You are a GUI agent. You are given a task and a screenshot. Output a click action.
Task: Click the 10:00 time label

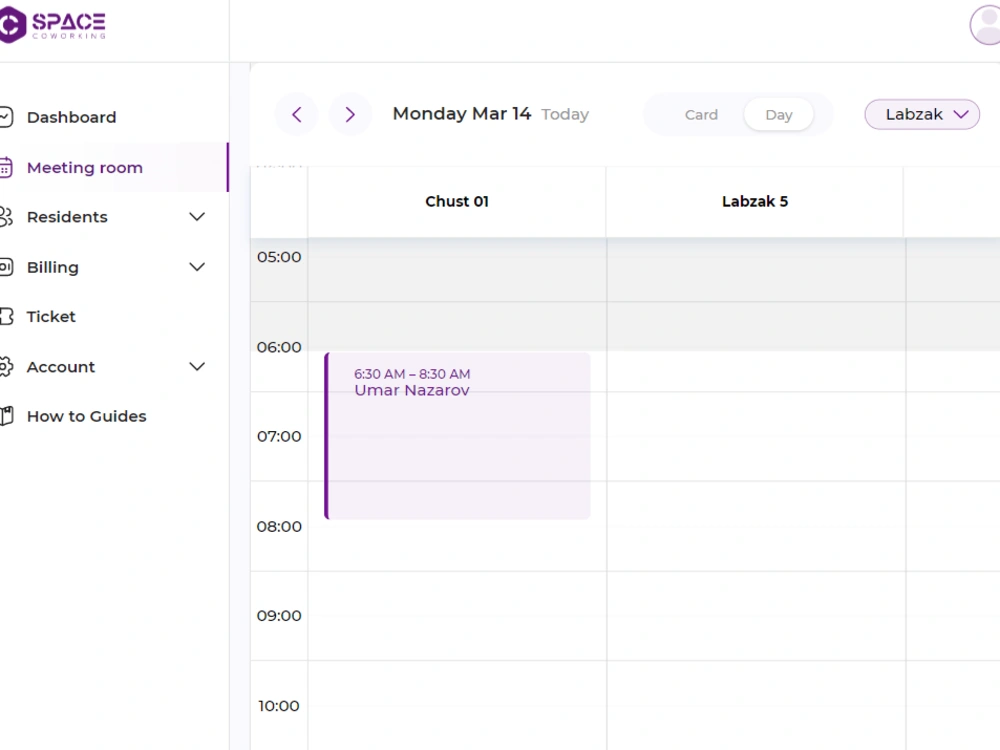click(x=278, y=706)
